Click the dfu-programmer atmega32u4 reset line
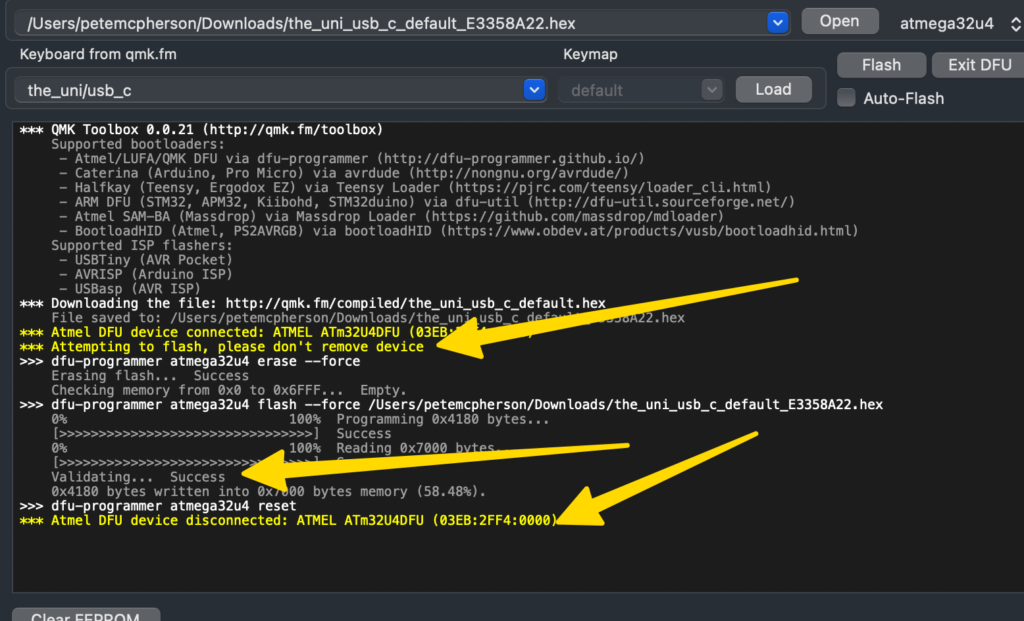Screen dimensions: 1024x621 [157, 506]
